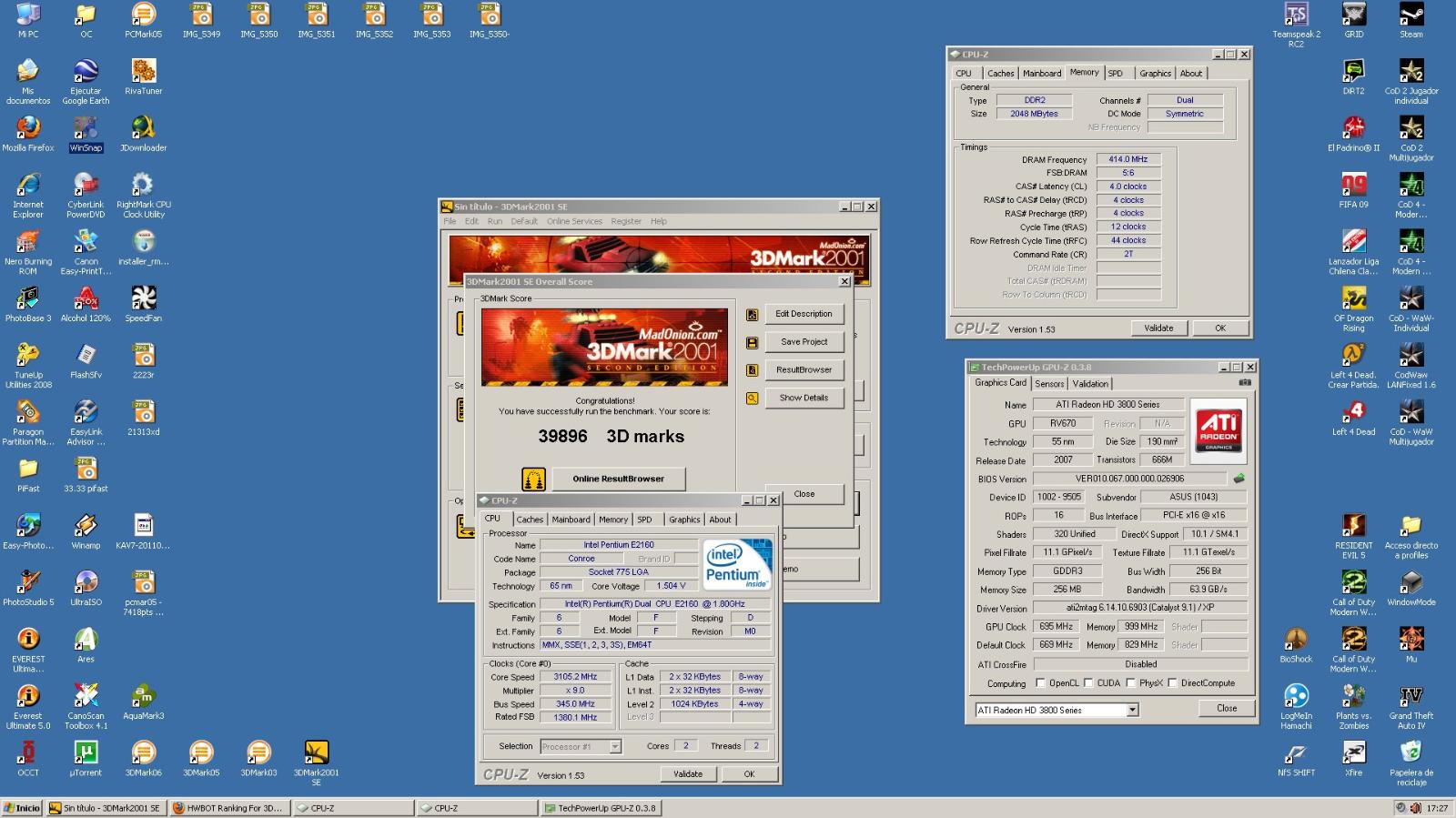Click 39896 3D marks score text
1456x818 pixels.
(611, 436)
